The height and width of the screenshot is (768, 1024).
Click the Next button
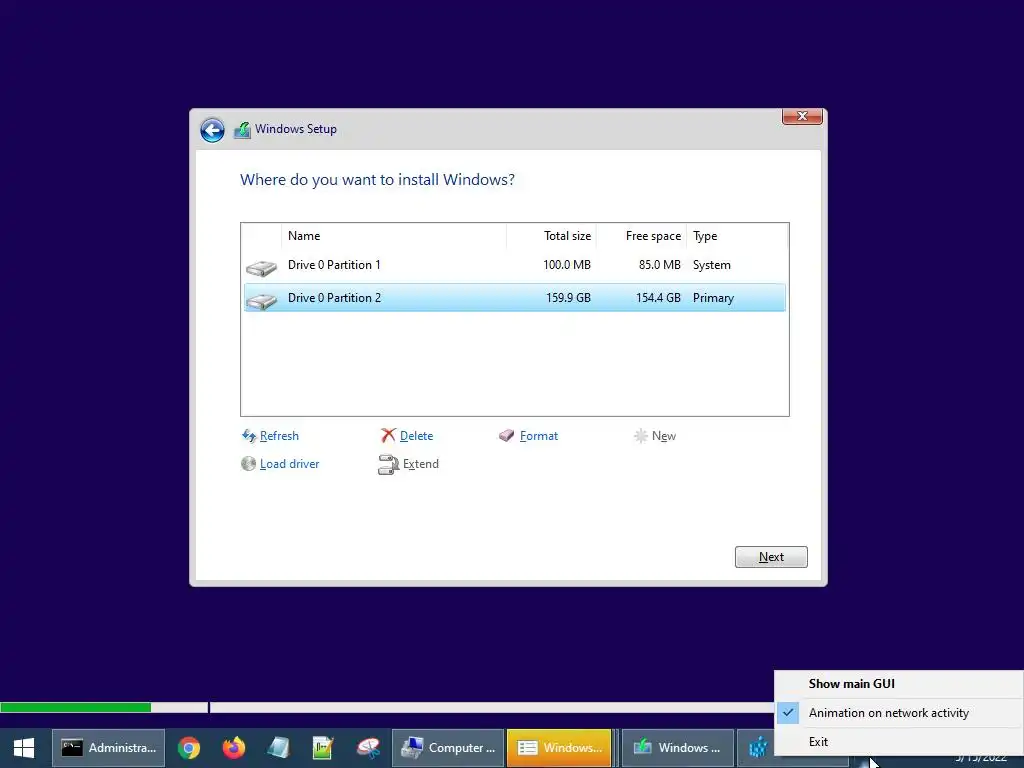pos(771,557)
